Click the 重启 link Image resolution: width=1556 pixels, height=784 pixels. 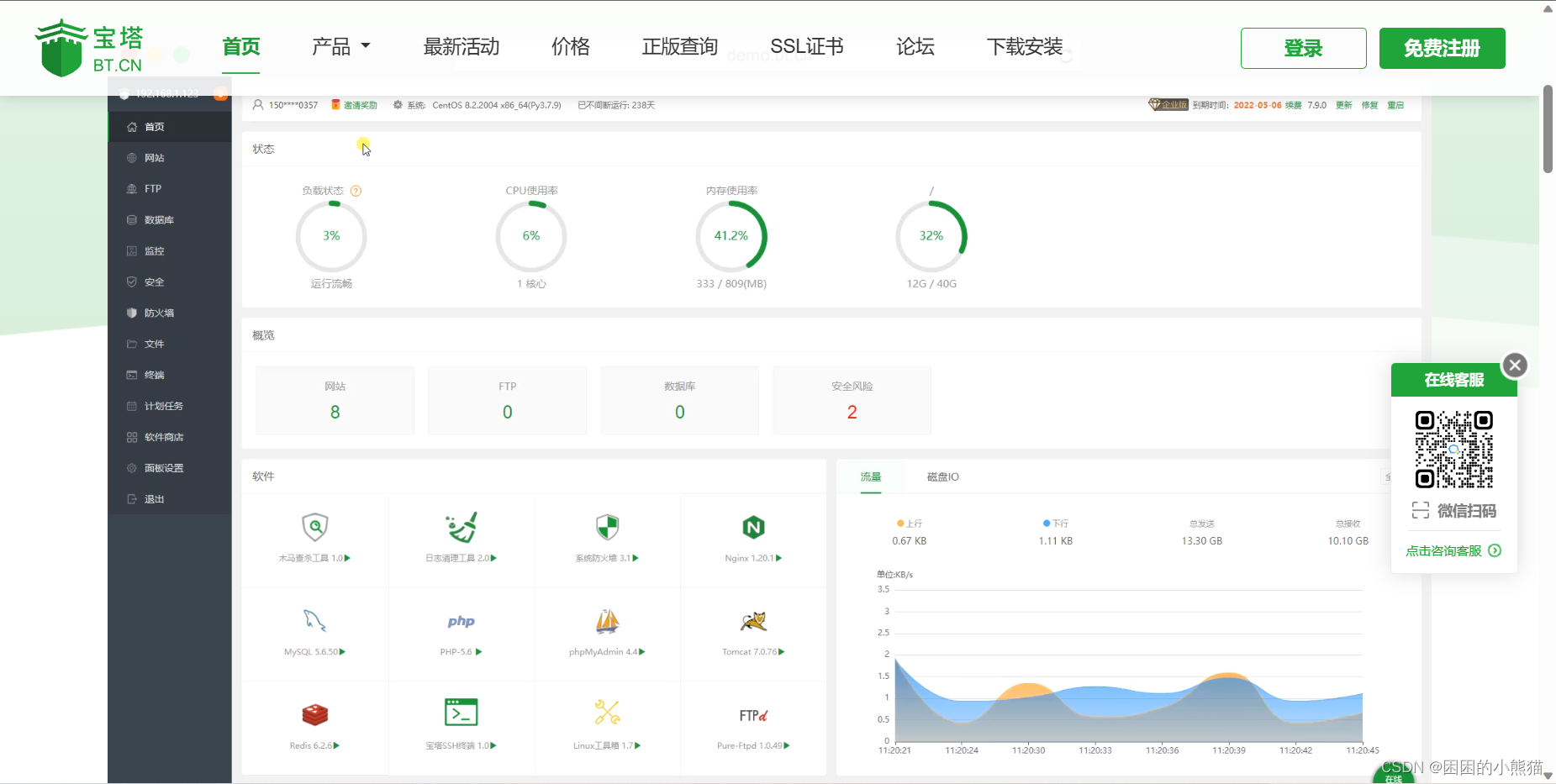point(1395,105)
